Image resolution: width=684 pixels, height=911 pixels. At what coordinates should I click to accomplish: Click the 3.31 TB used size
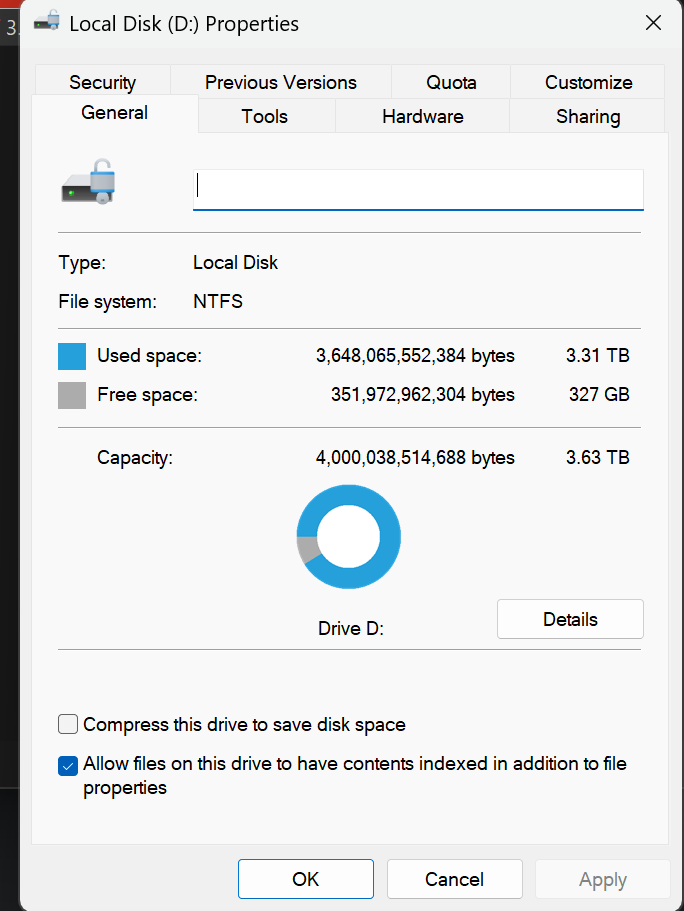598,356
